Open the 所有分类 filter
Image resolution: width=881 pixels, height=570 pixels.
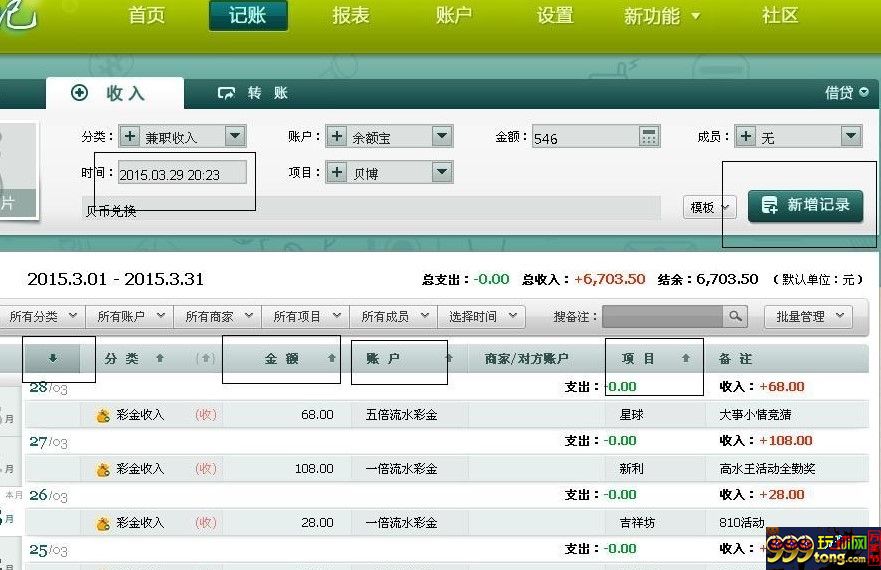point(43,316)
